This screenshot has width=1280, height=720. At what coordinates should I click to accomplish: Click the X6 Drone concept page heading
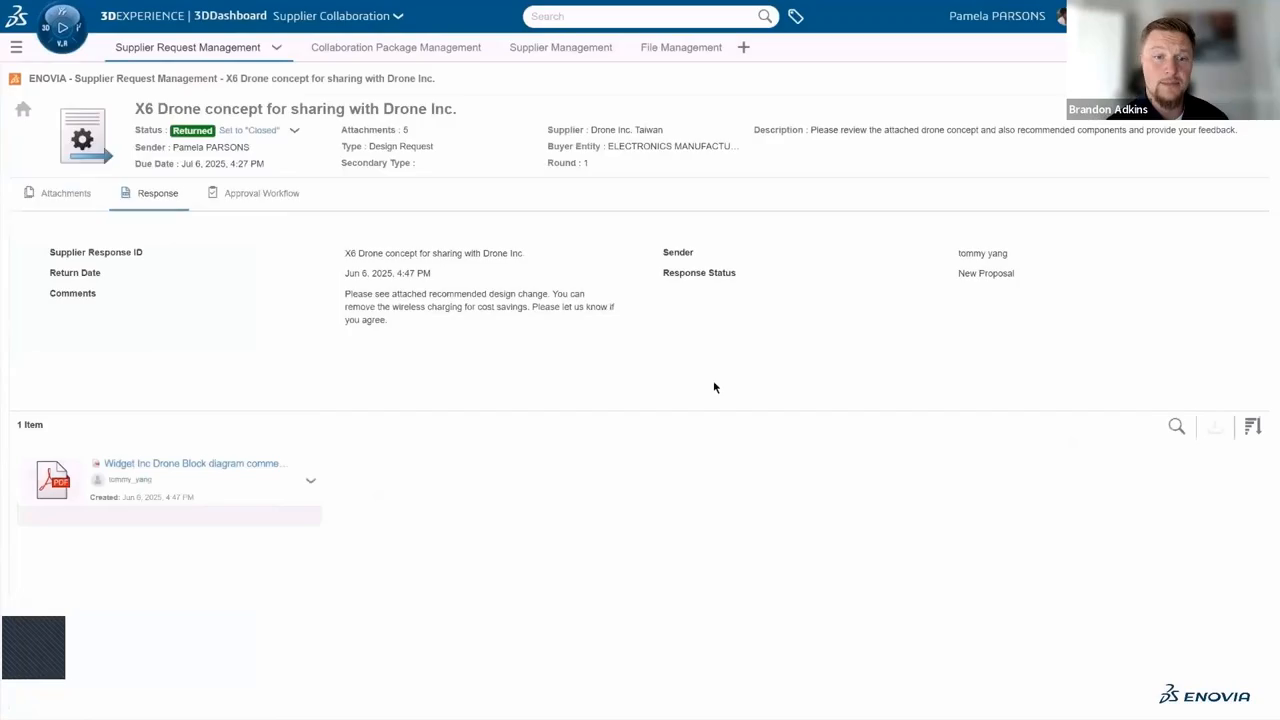pos(296,109)
